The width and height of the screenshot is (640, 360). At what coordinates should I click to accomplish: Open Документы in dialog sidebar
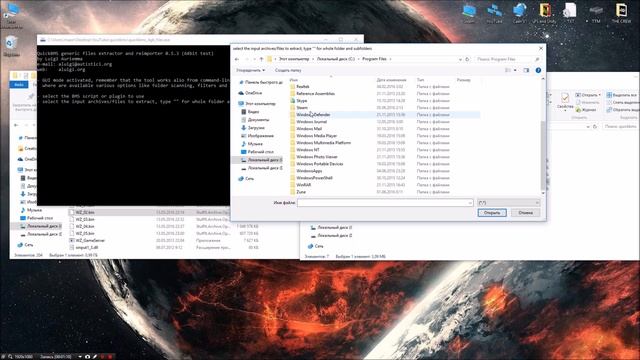pyautogui.click(x=255, y=120)
